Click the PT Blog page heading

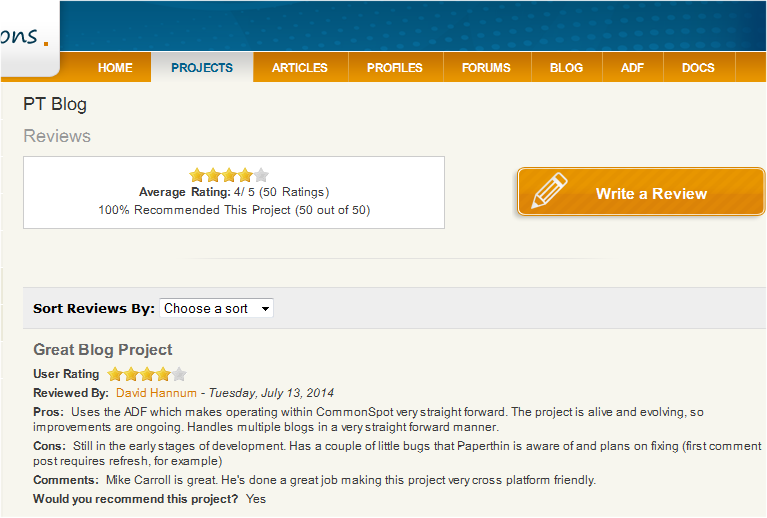55,104
